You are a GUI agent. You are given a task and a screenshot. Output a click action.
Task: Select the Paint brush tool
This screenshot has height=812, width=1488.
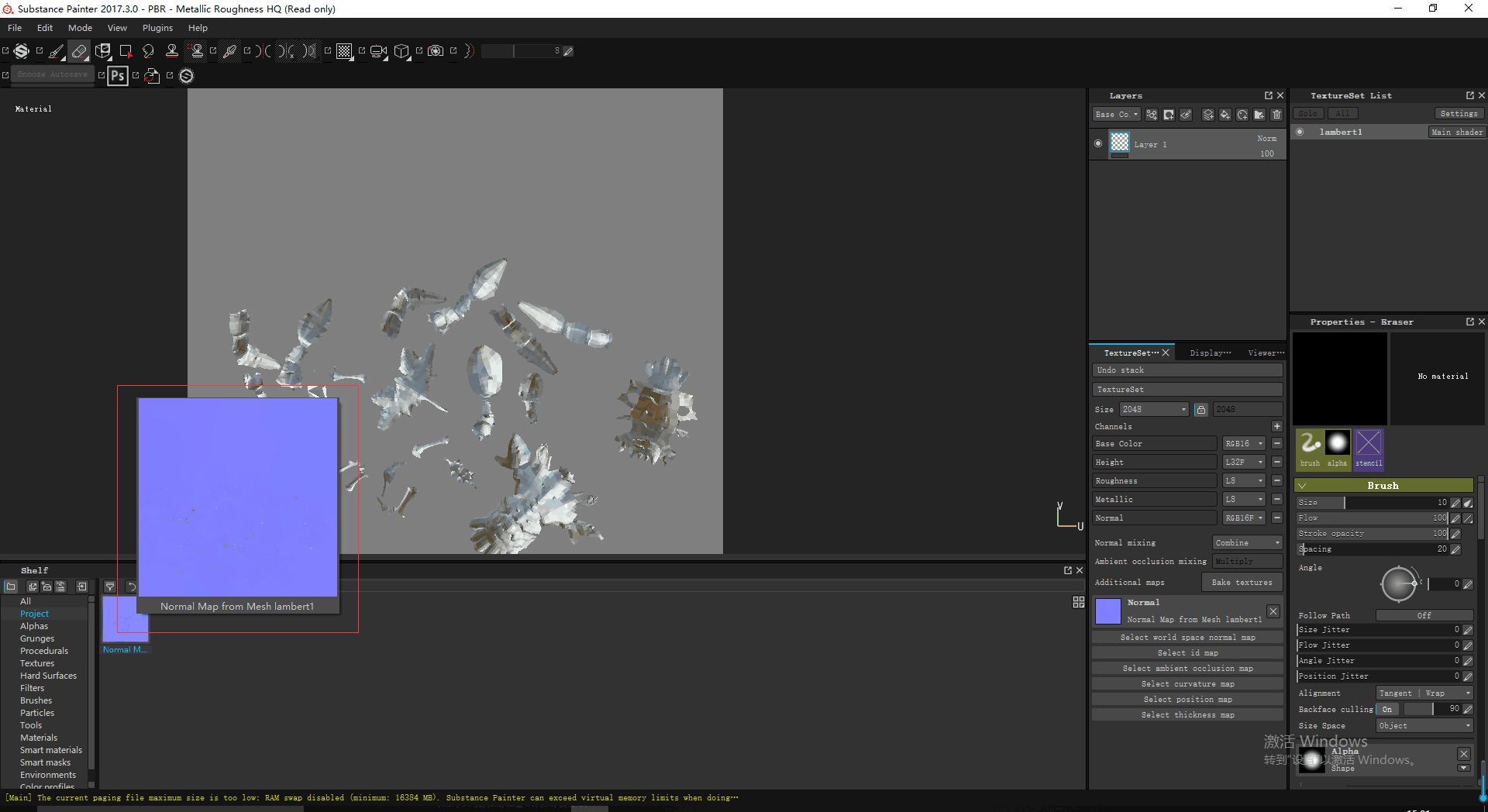57,51
